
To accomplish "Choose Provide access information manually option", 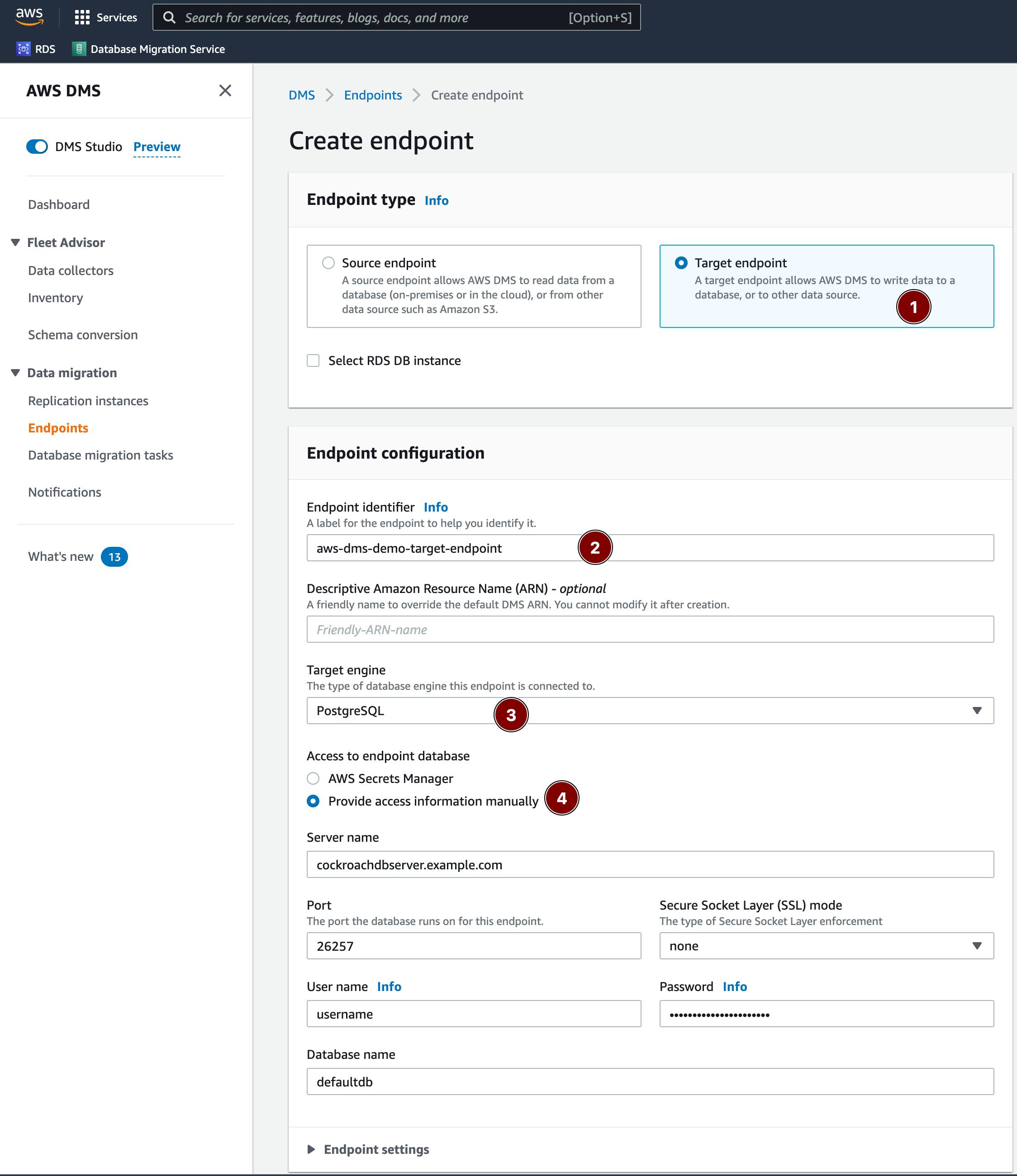I will [x=313, y=801].
